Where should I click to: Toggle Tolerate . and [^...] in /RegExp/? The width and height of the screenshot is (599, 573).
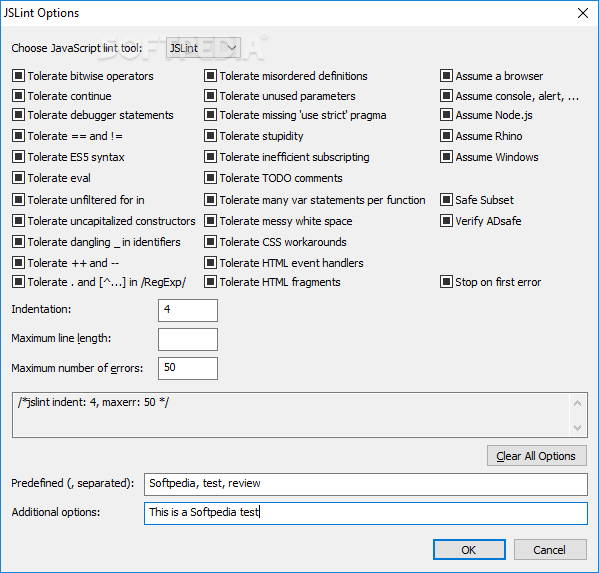[x=18, y=282]
